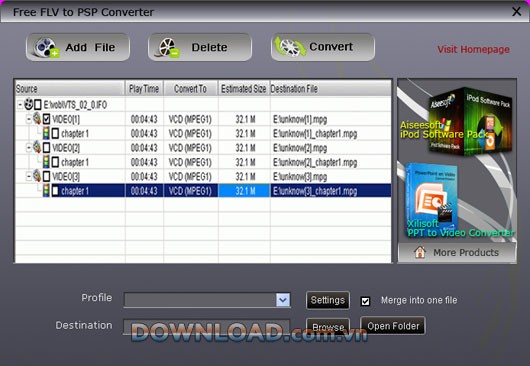Open the Settings button

328,300
